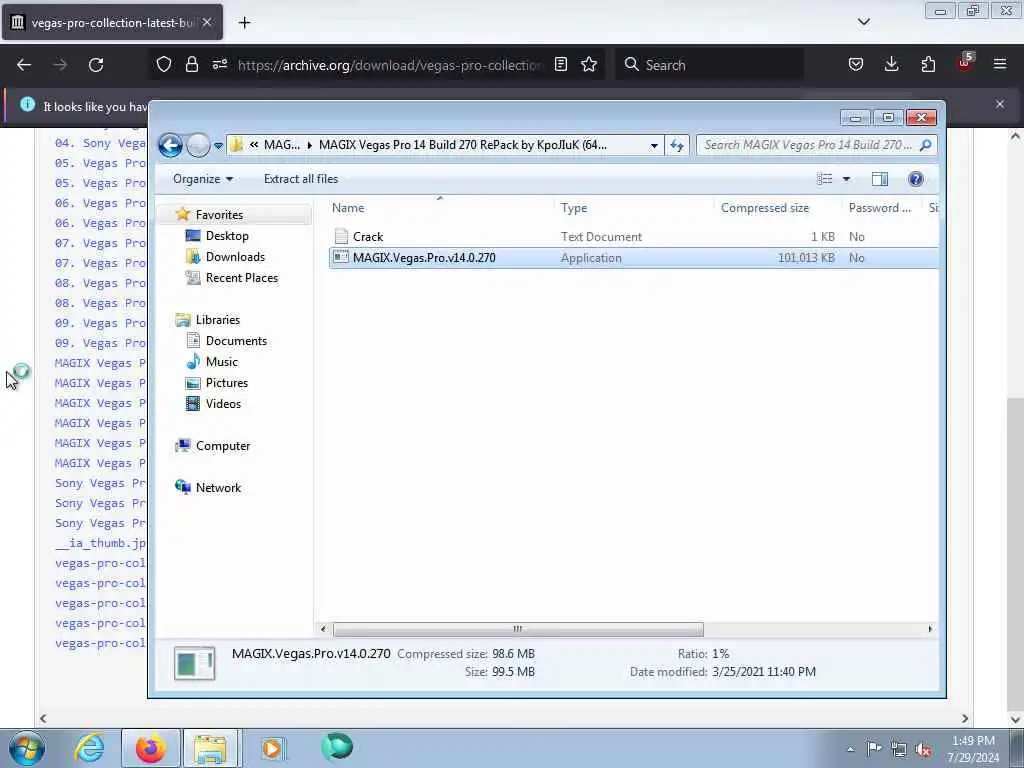Image resolution: width=1024 pixels, height=768 pixels.
Task: Open Firefox extensions menu
Action: (928, 64)
